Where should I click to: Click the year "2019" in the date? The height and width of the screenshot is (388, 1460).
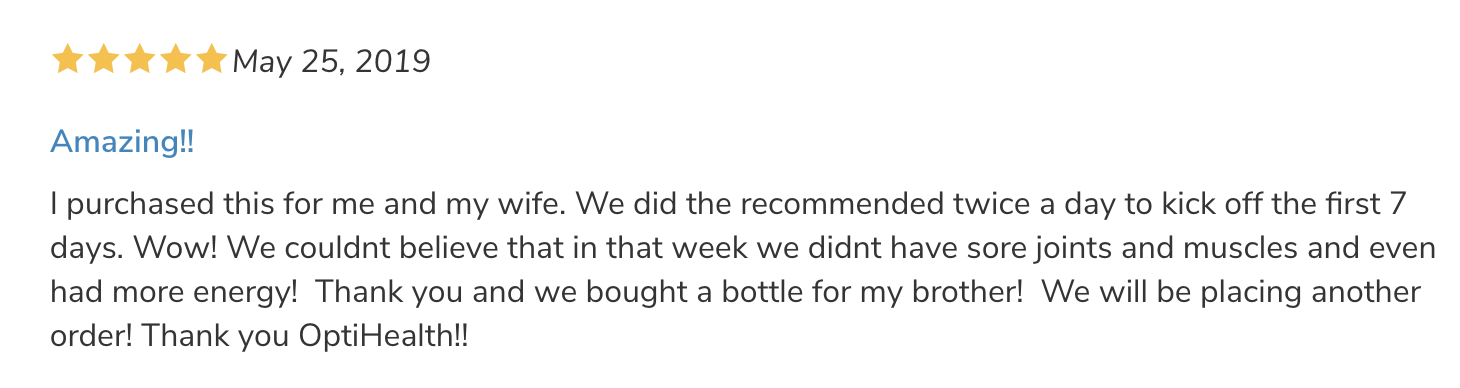click(x=392, y=62)
